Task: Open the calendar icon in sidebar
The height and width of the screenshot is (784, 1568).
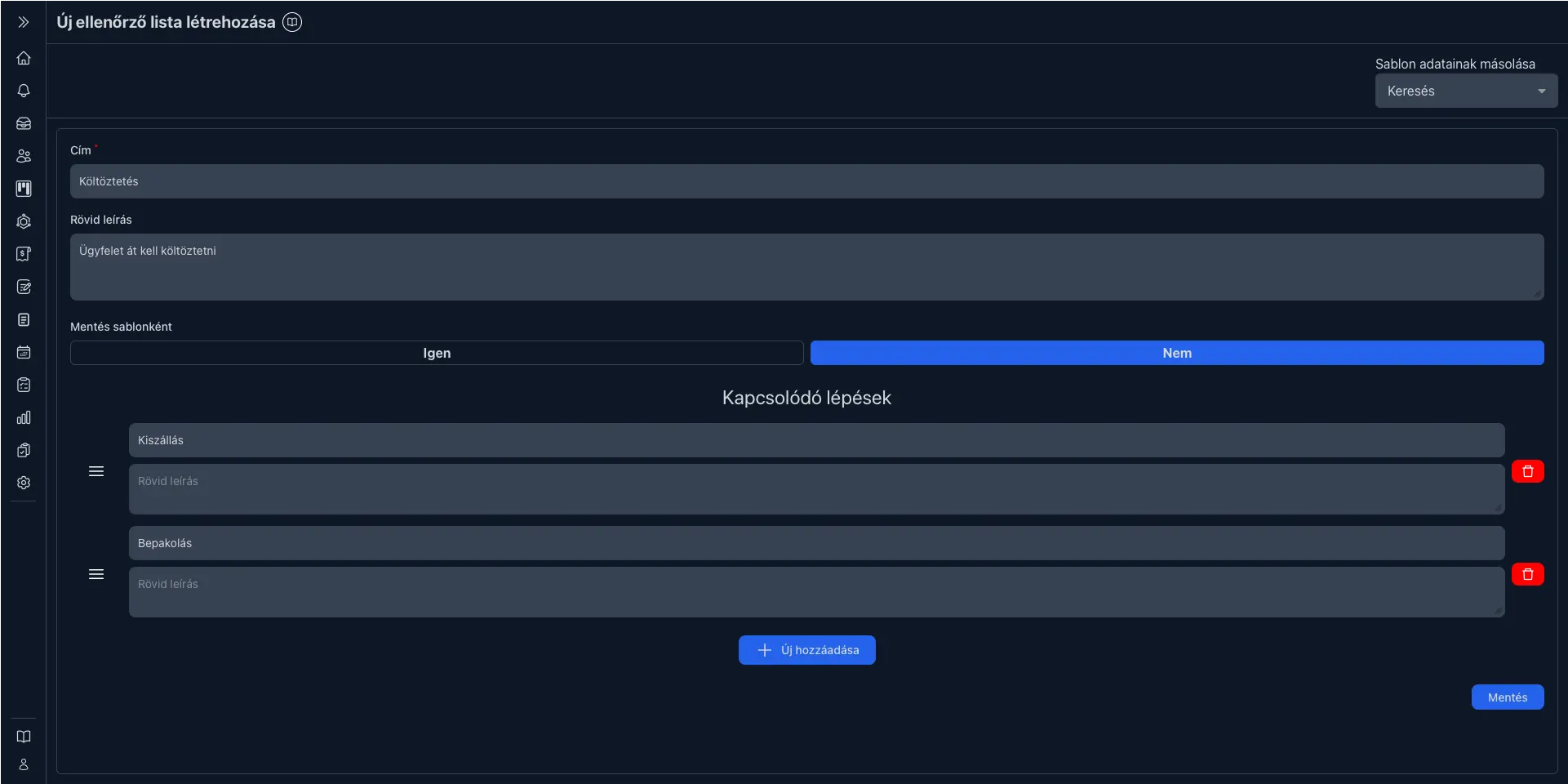Action: click(x=24, y=352)
